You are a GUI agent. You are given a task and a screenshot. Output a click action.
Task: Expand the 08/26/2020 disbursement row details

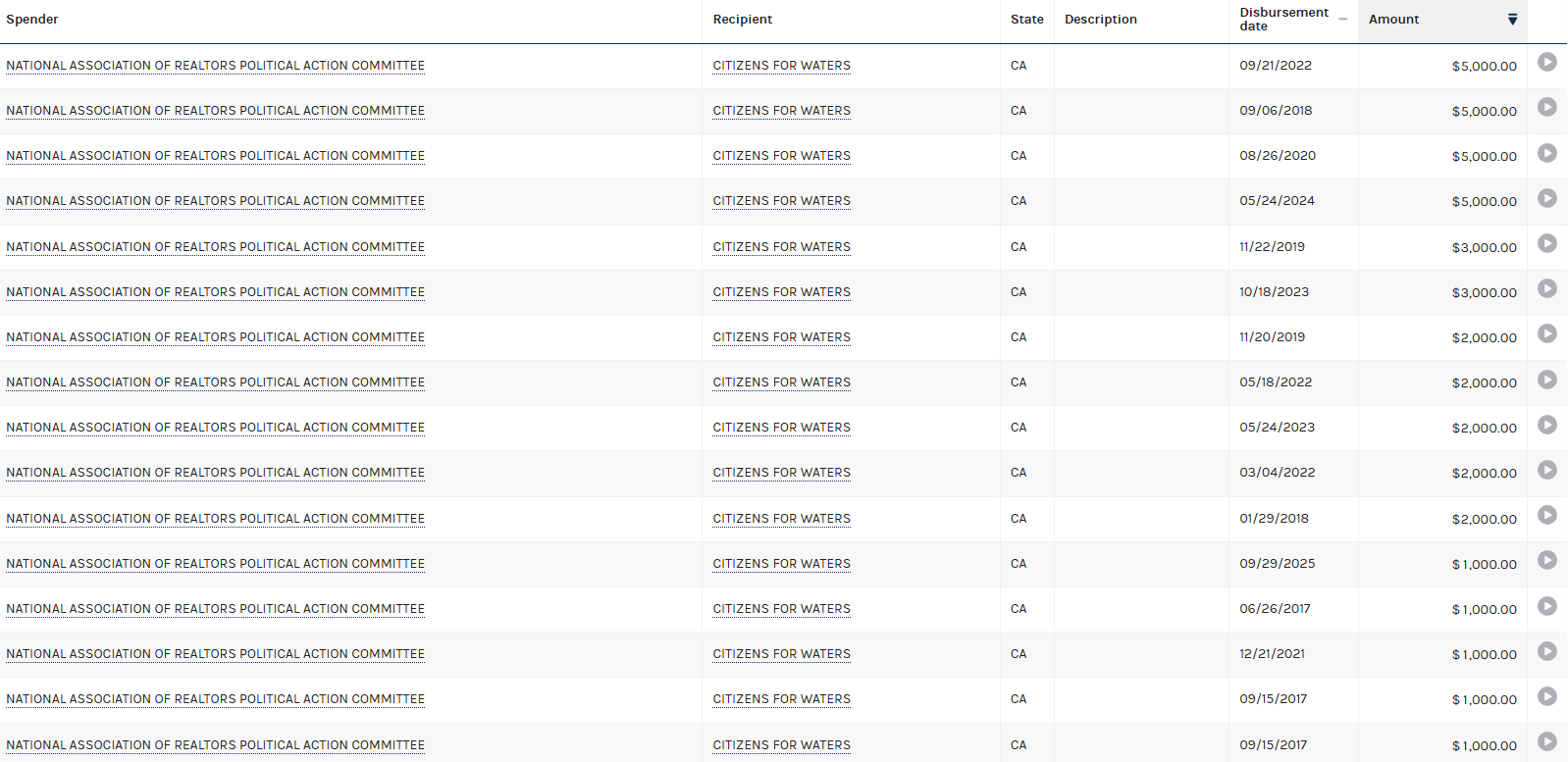point(1546,153)
